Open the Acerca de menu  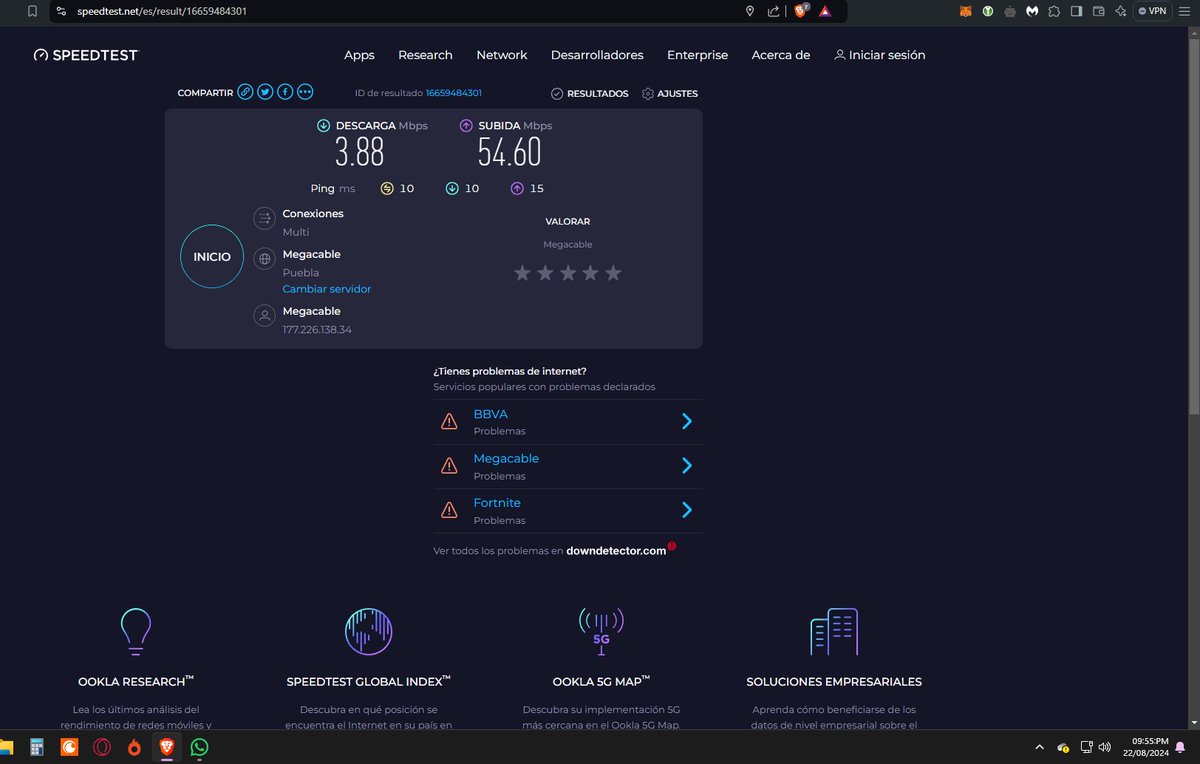[x=781, y=55]
